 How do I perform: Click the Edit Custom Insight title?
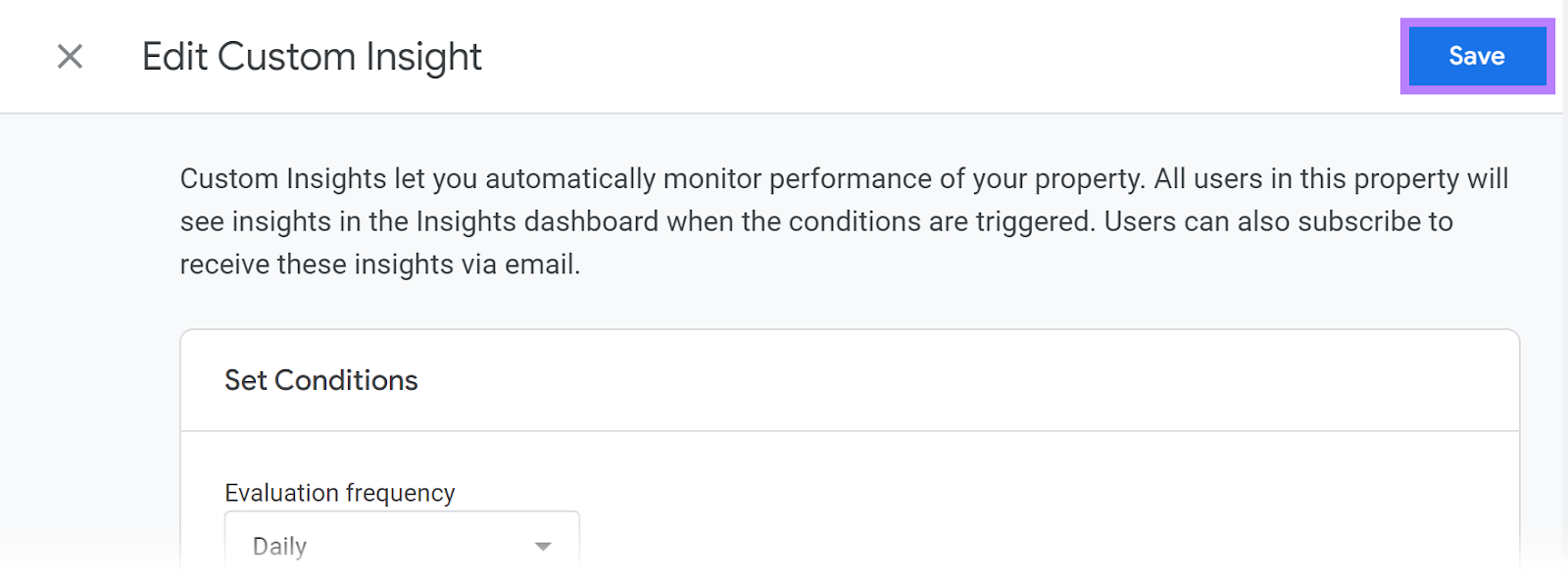[x=311, y=57]
